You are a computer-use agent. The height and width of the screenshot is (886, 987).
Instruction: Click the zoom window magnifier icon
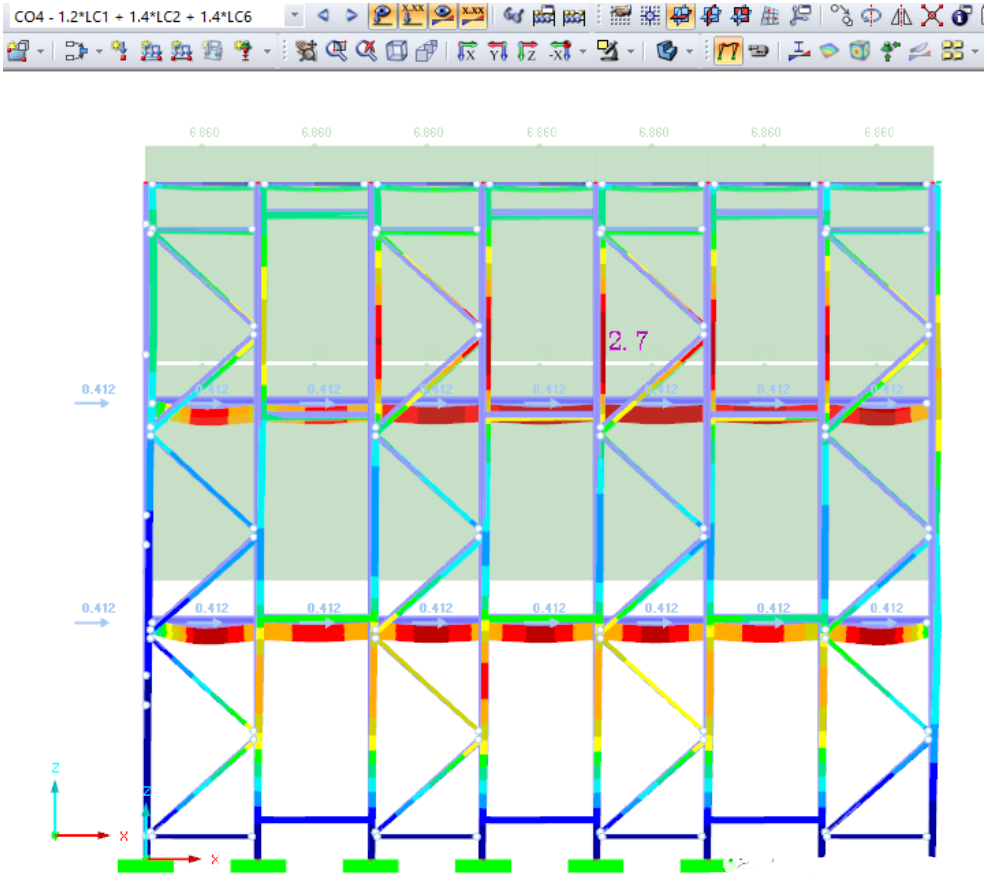tap(338, 51)
